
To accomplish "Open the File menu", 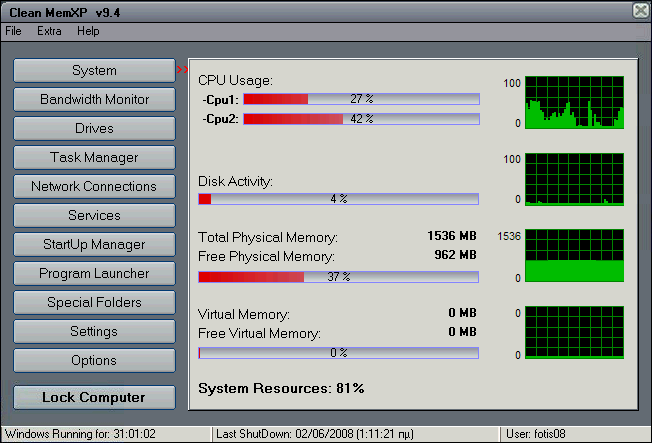I will coord(13,31).
